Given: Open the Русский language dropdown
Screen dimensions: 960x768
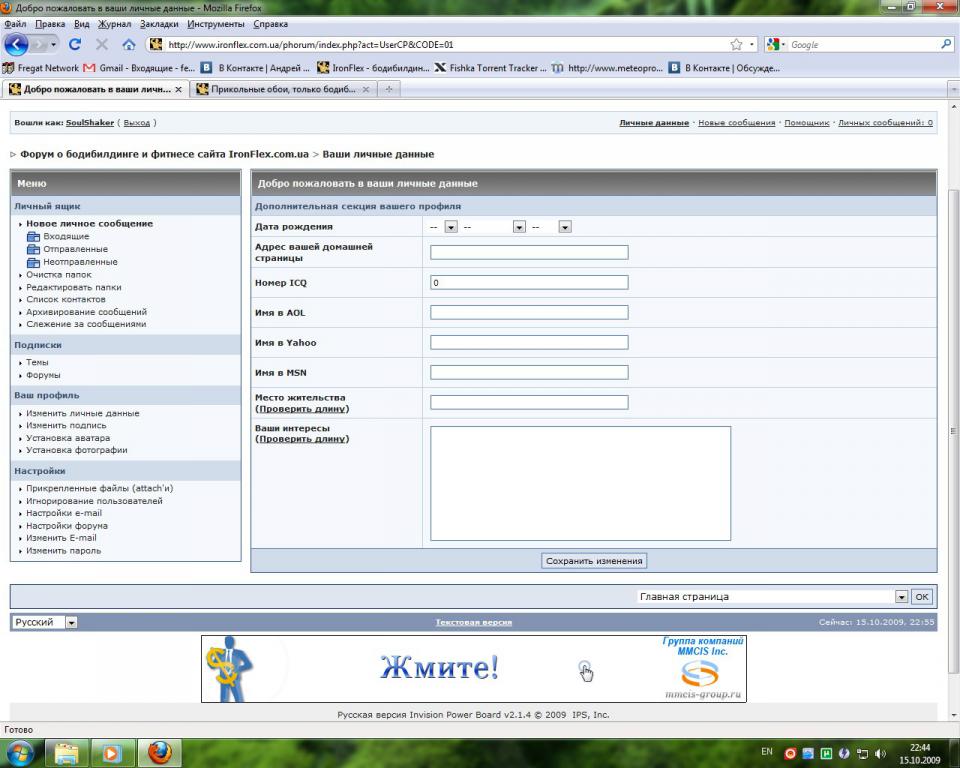Looking at the screenshot, I should (x=71, y=622).
